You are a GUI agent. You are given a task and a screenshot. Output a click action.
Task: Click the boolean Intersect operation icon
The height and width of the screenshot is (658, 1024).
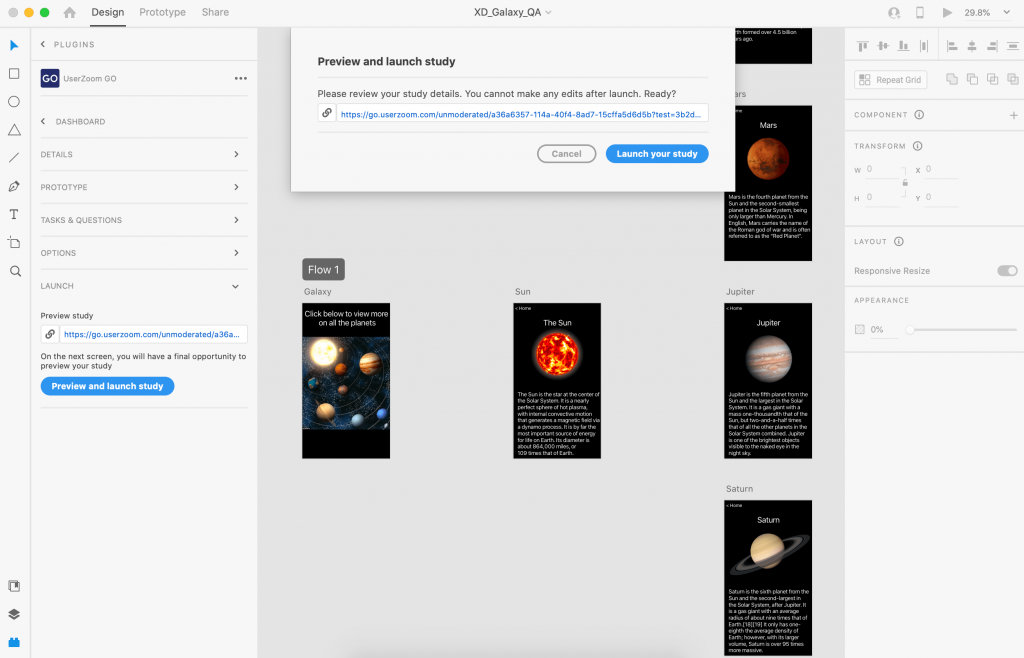coord(993,79)
